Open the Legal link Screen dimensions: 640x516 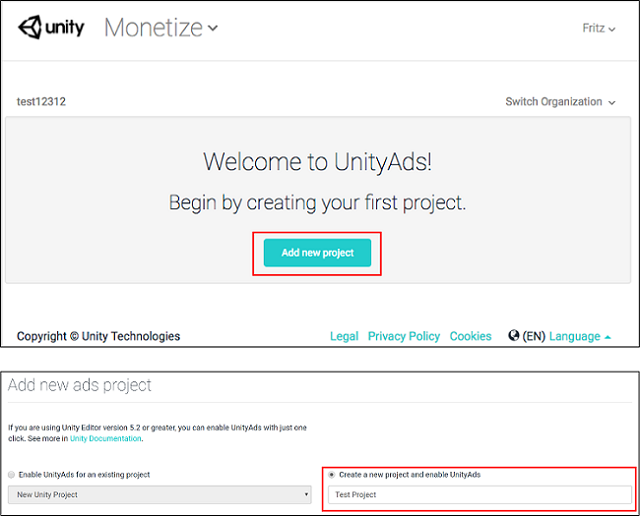344,336
